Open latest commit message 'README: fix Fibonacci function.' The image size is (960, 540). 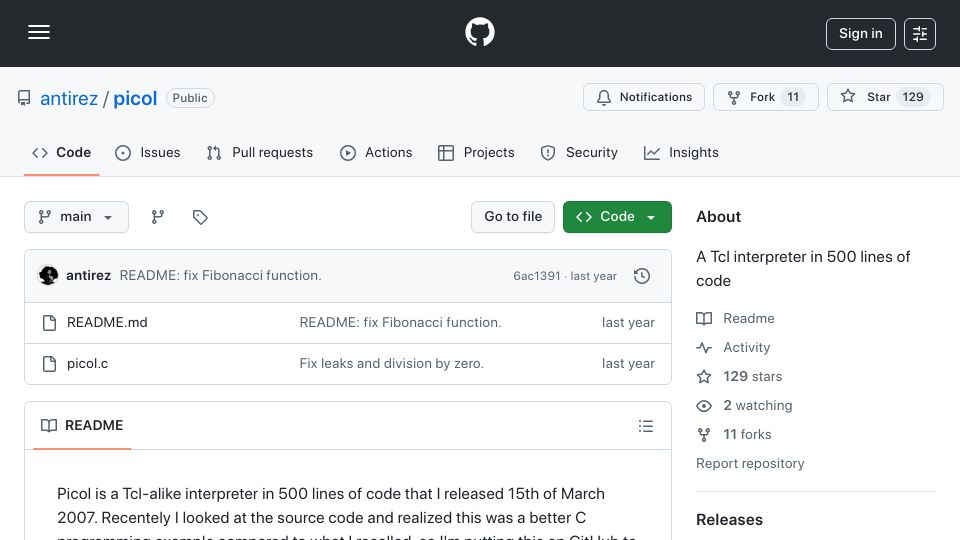coord(220,276)
